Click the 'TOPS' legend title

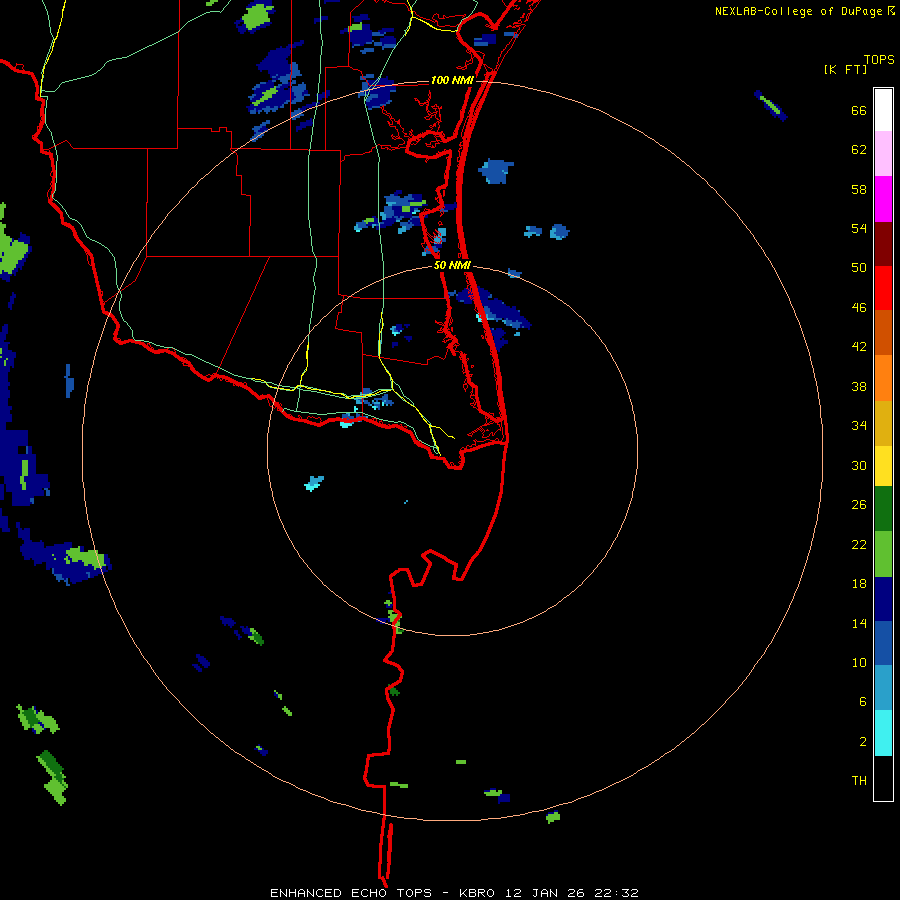879,60
